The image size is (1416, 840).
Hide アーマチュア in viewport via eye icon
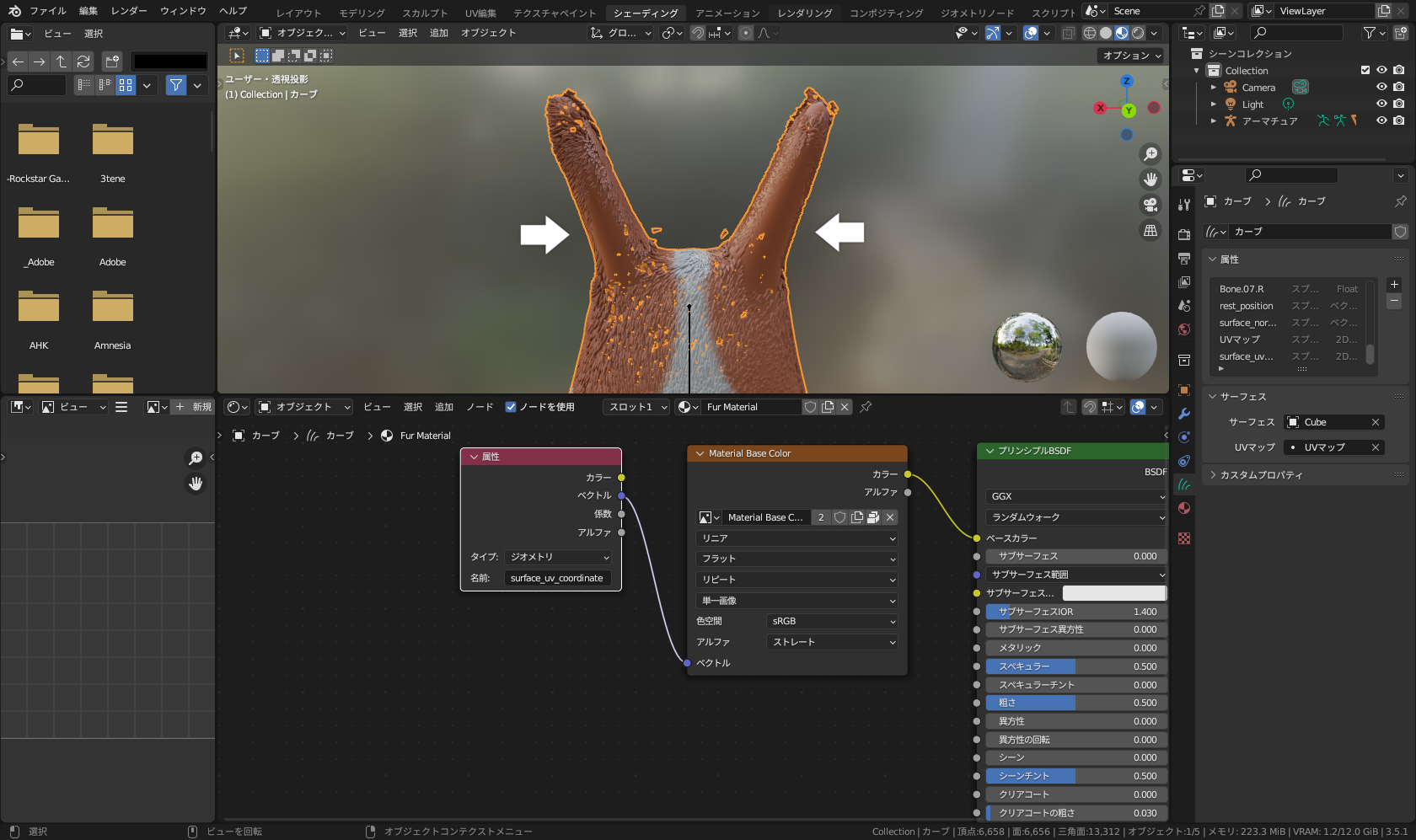tap(1381, 121)
